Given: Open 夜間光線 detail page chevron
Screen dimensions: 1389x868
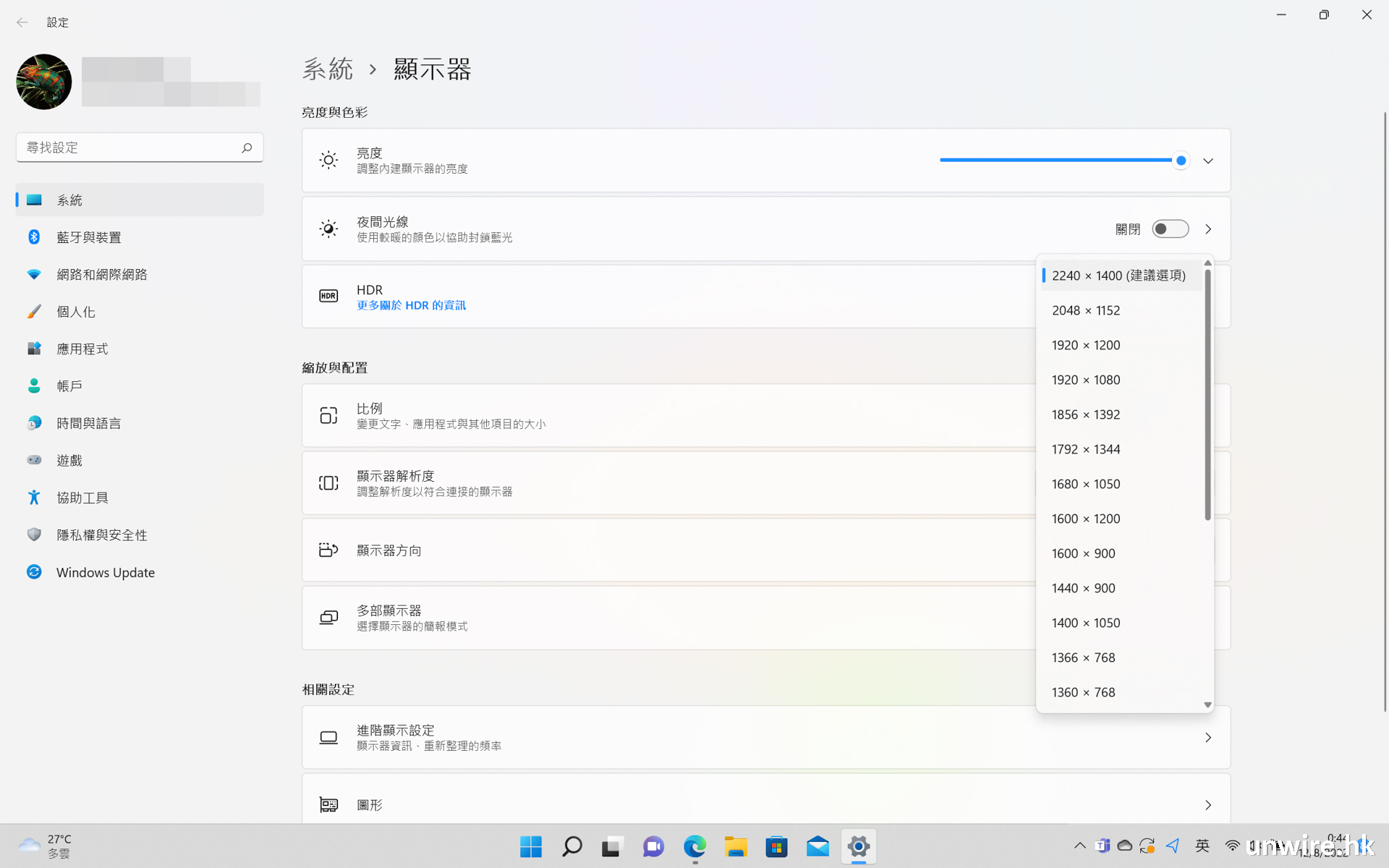Looking at the screenshot, I should tap(1207, 229).
